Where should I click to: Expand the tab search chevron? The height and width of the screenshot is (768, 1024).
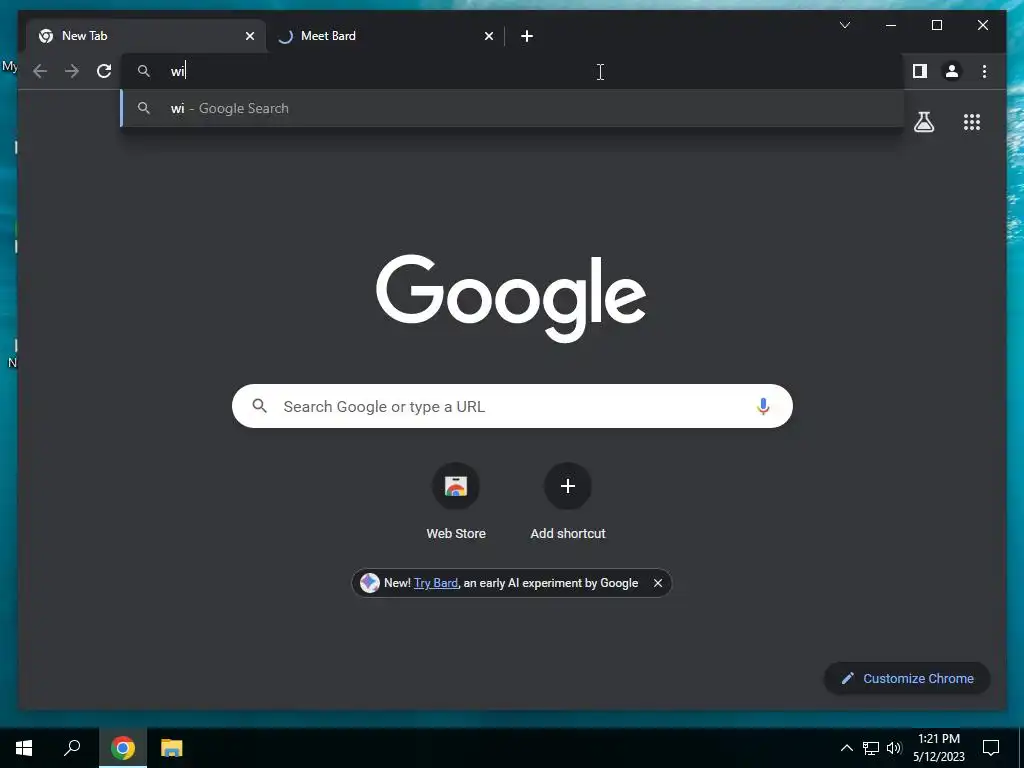tap(844, 25)
